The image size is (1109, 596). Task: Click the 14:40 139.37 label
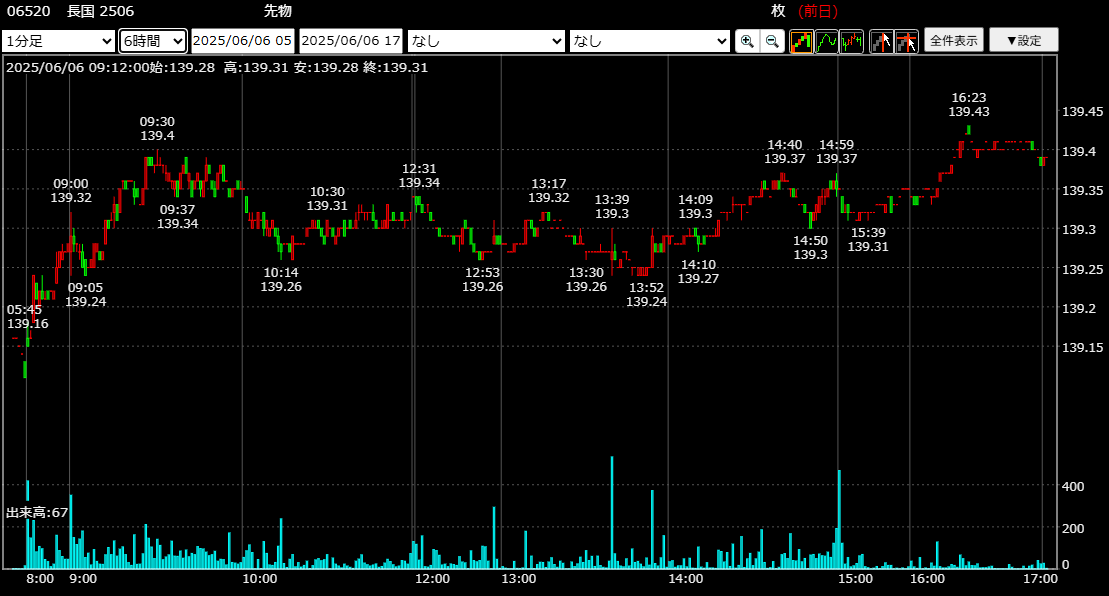click(785, 152)
